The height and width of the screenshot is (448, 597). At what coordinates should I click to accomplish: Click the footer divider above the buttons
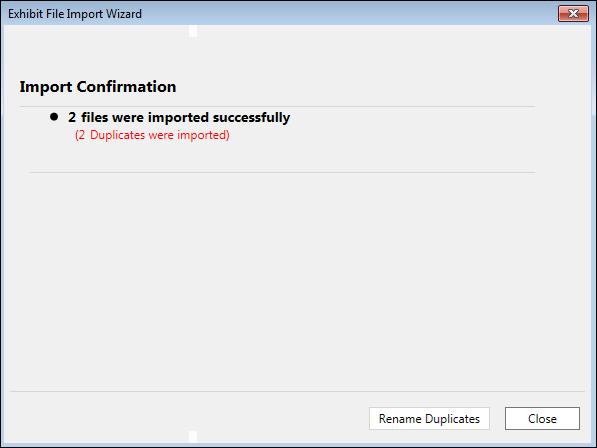pos(297,391)
